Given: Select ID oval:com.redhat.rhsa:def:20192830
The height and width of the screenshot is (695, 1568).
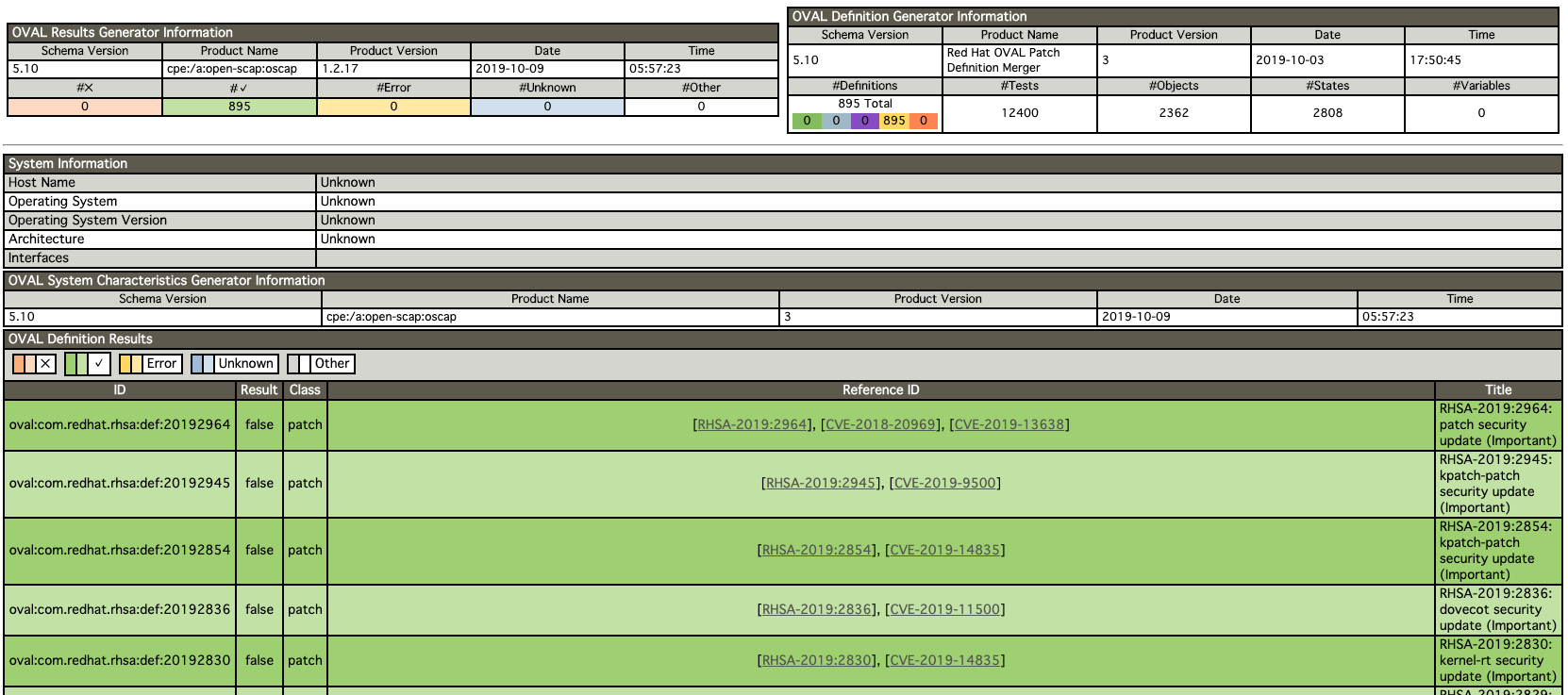Looking at the screenshot, I should click(120, 660).
